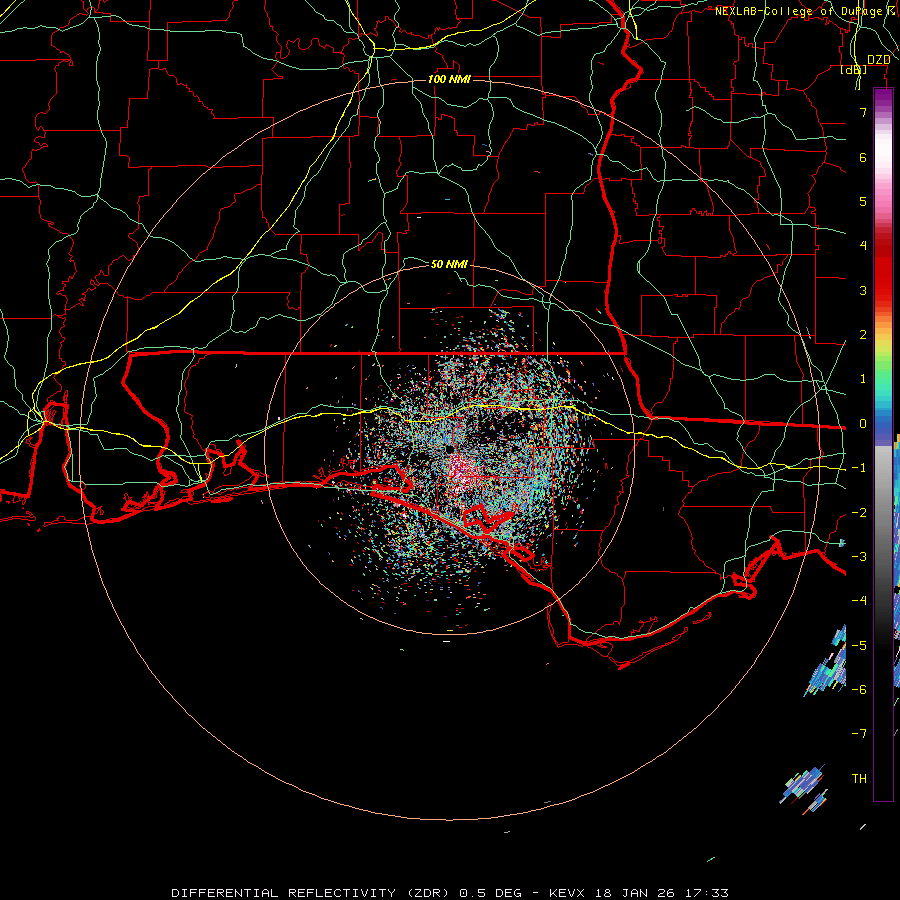Click the "DZD" product label
Screen dimensions: 900x900
878,60
